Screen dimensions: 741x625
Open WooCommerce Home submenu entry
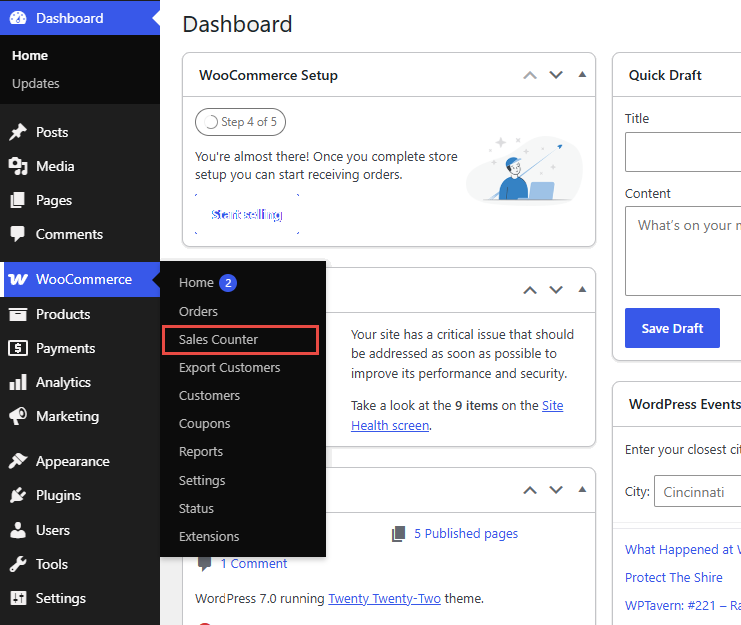(196, 283)
